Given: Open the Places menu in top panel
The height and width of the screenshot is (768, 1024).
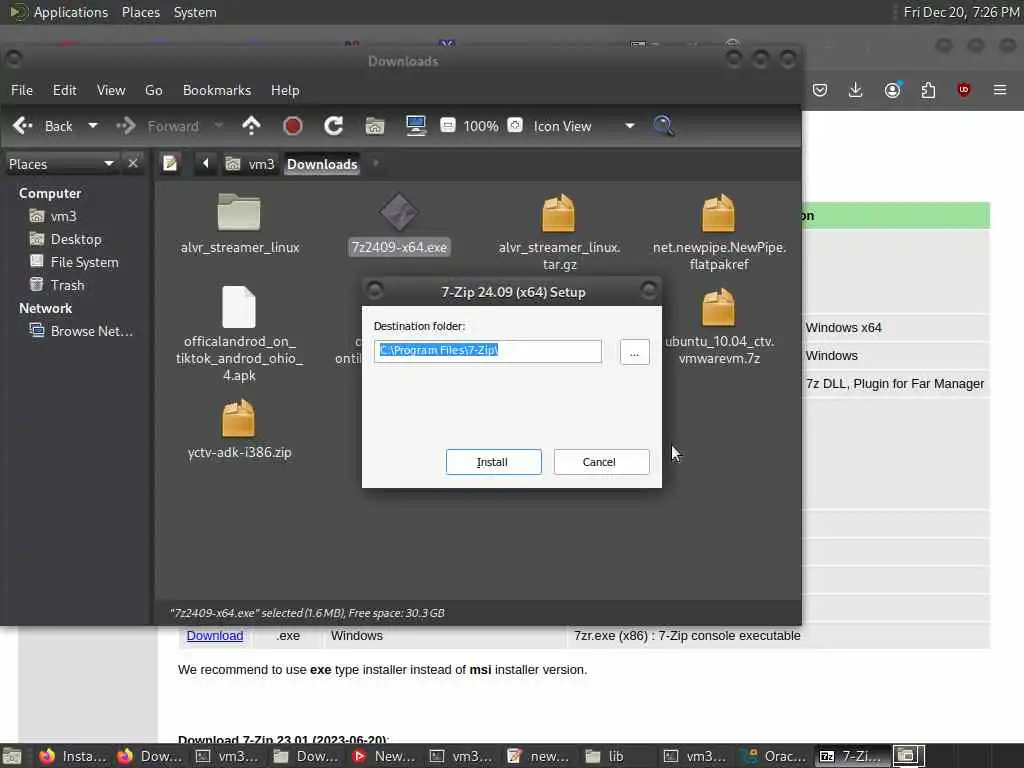Looking at the screenshot, I should 140,12.
